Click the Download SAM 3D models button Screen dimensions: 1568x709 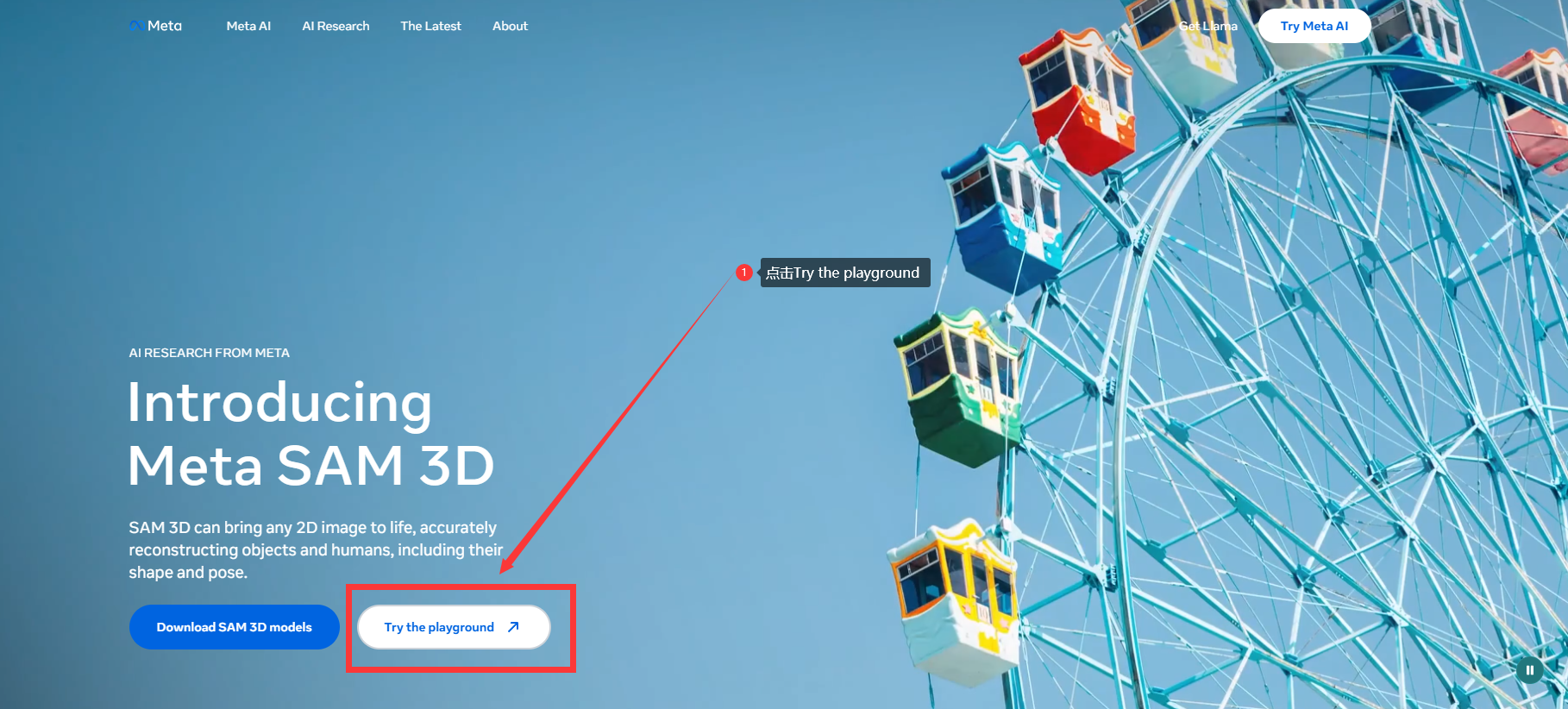234,627
